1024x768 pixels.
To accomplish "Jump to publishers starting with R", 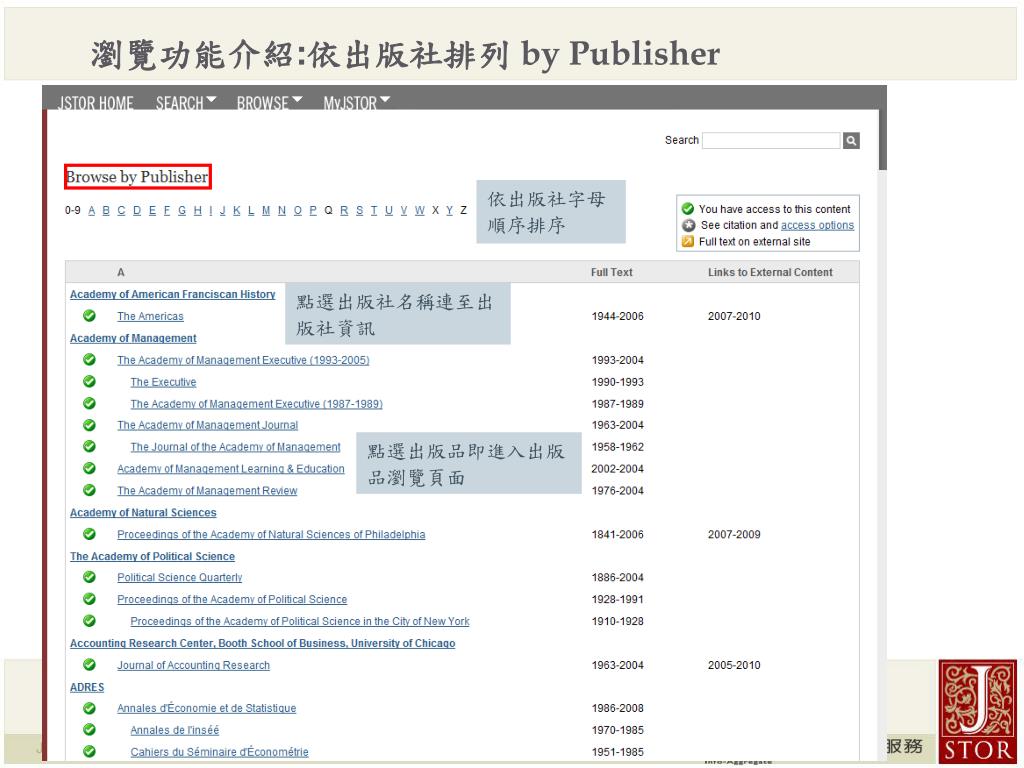I will [x=344, y=210].
